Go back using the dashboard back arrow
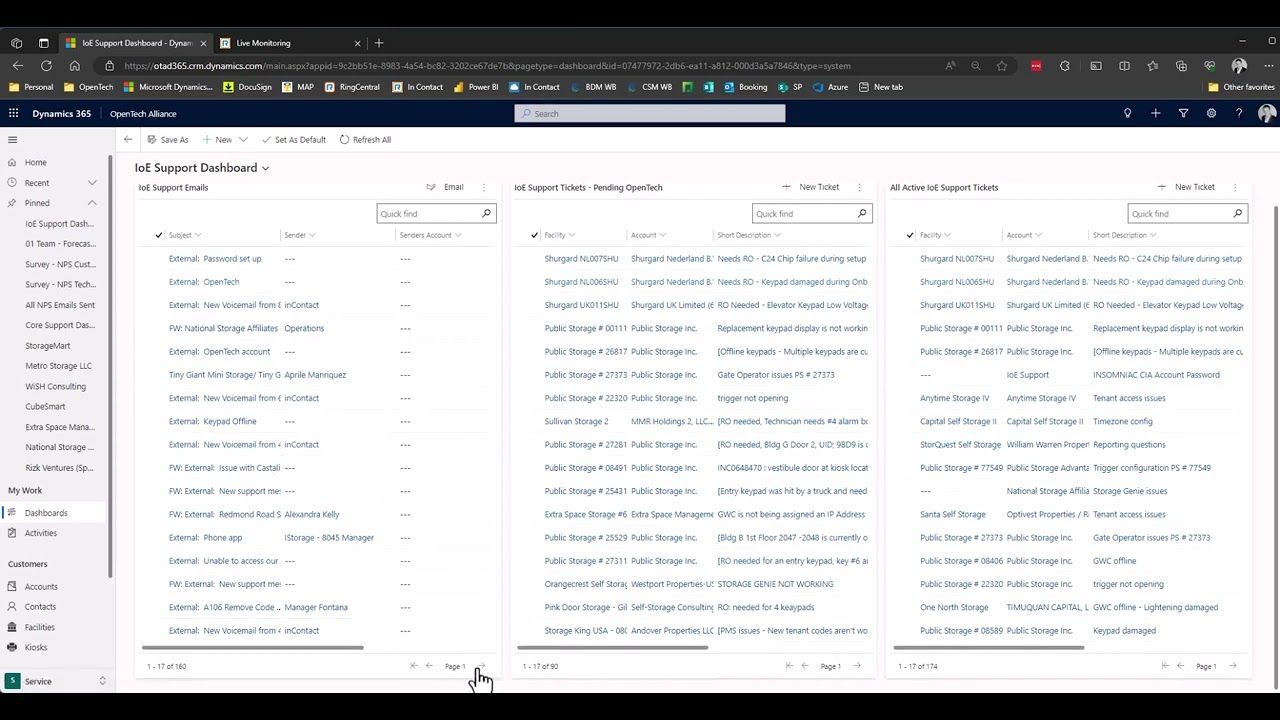This screenshot has width=1280, height=720. click(x=128, y=139)
